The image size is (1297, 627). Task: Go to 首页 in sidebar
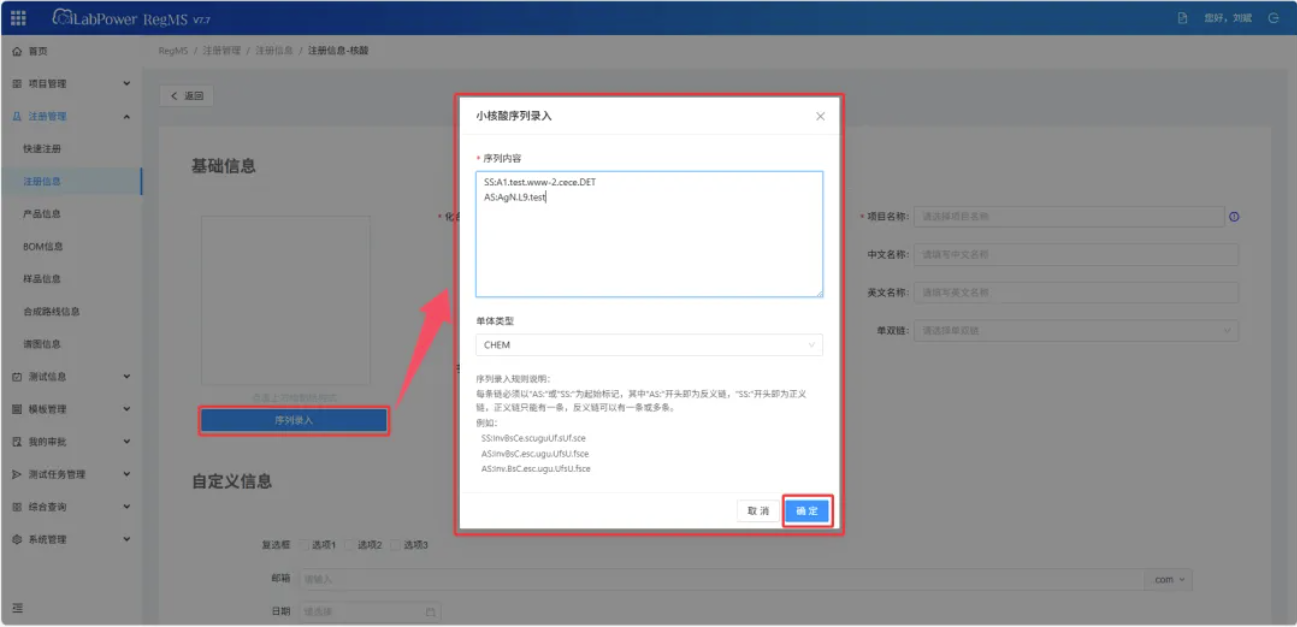[x=38, y=51]
